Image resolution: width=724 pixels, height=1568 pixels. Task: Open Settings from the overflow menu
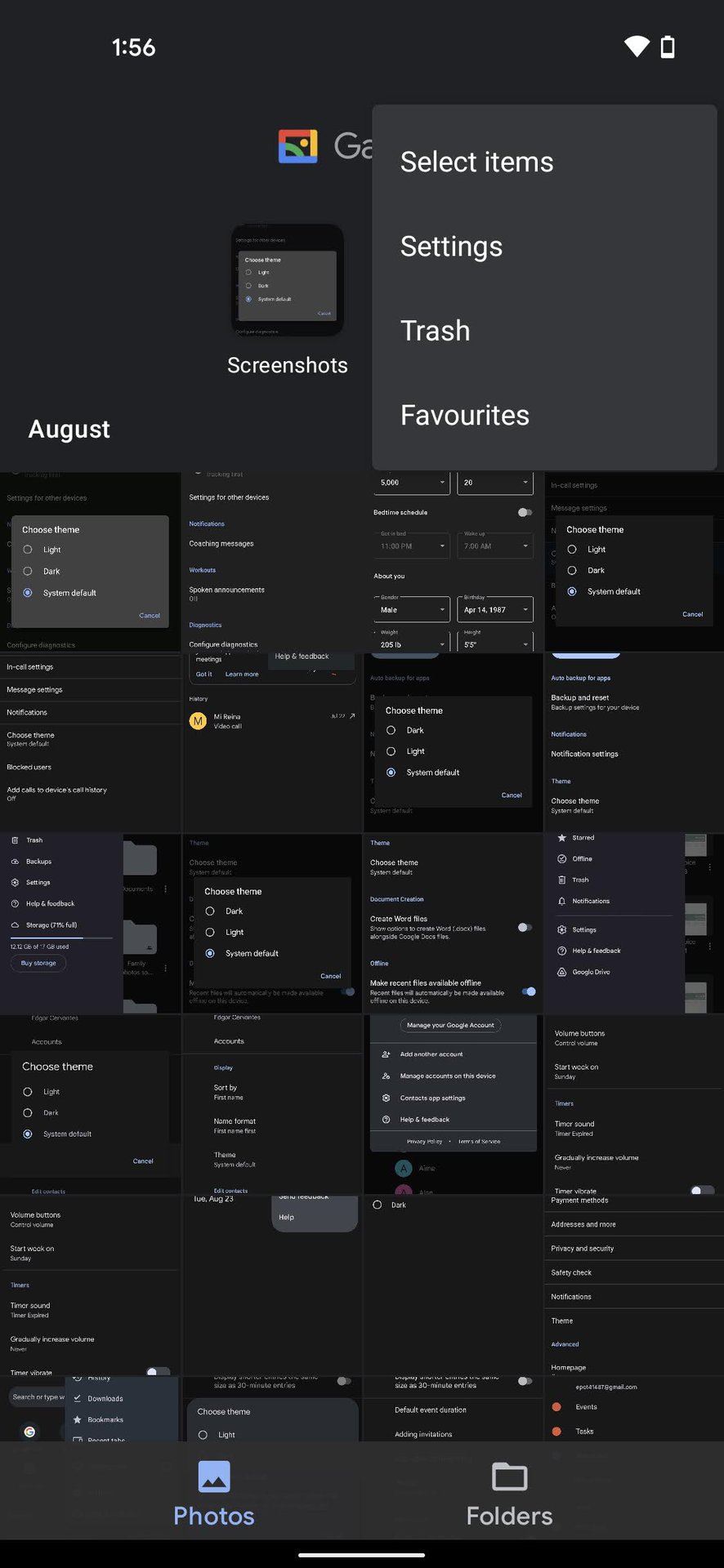451,247
